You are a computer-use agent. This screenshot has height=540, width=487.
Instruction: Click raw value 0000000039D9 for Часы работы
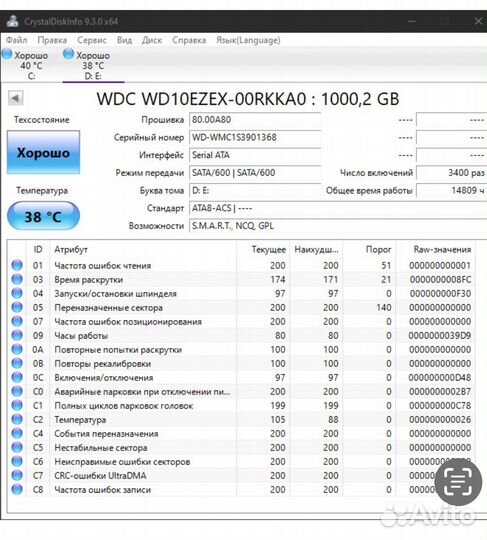[440, 335]
